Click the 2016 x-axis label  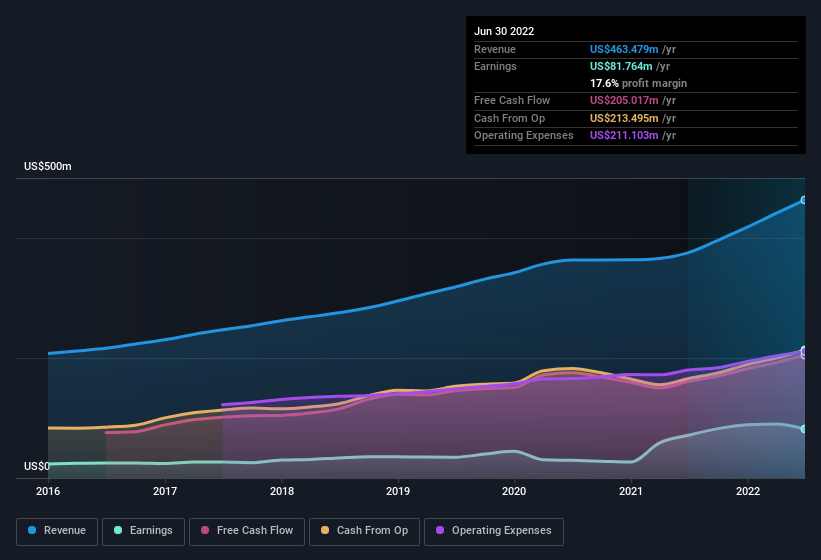click(48, 491)
